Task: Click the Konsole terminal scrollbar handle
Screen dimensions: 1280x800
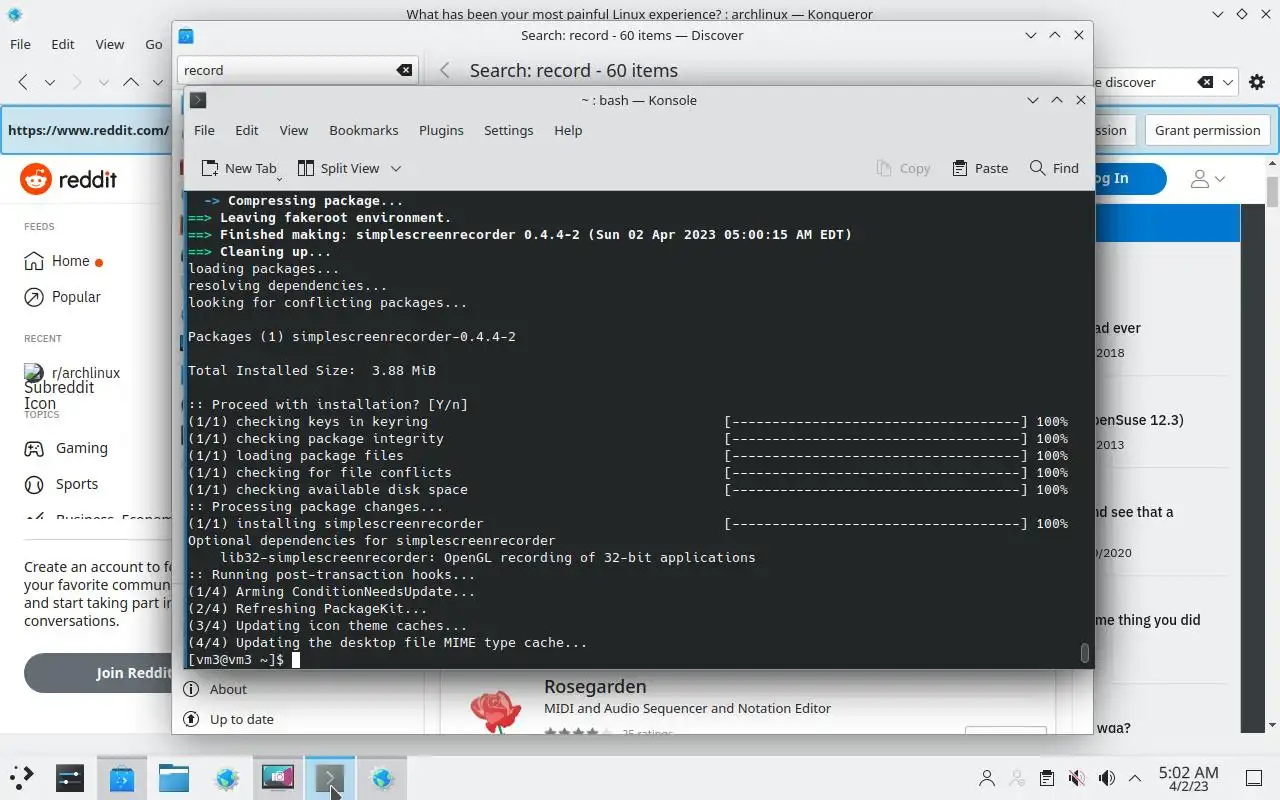Action: tap(1084, 653)
